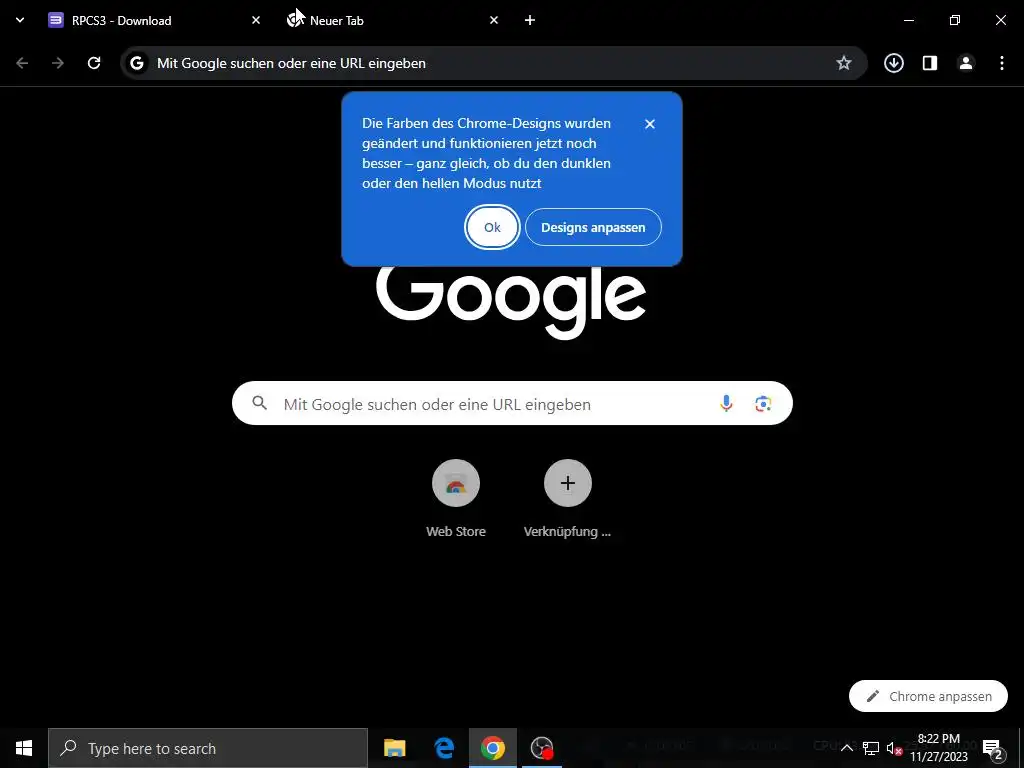Open network status tray icon

pos(871,748)
